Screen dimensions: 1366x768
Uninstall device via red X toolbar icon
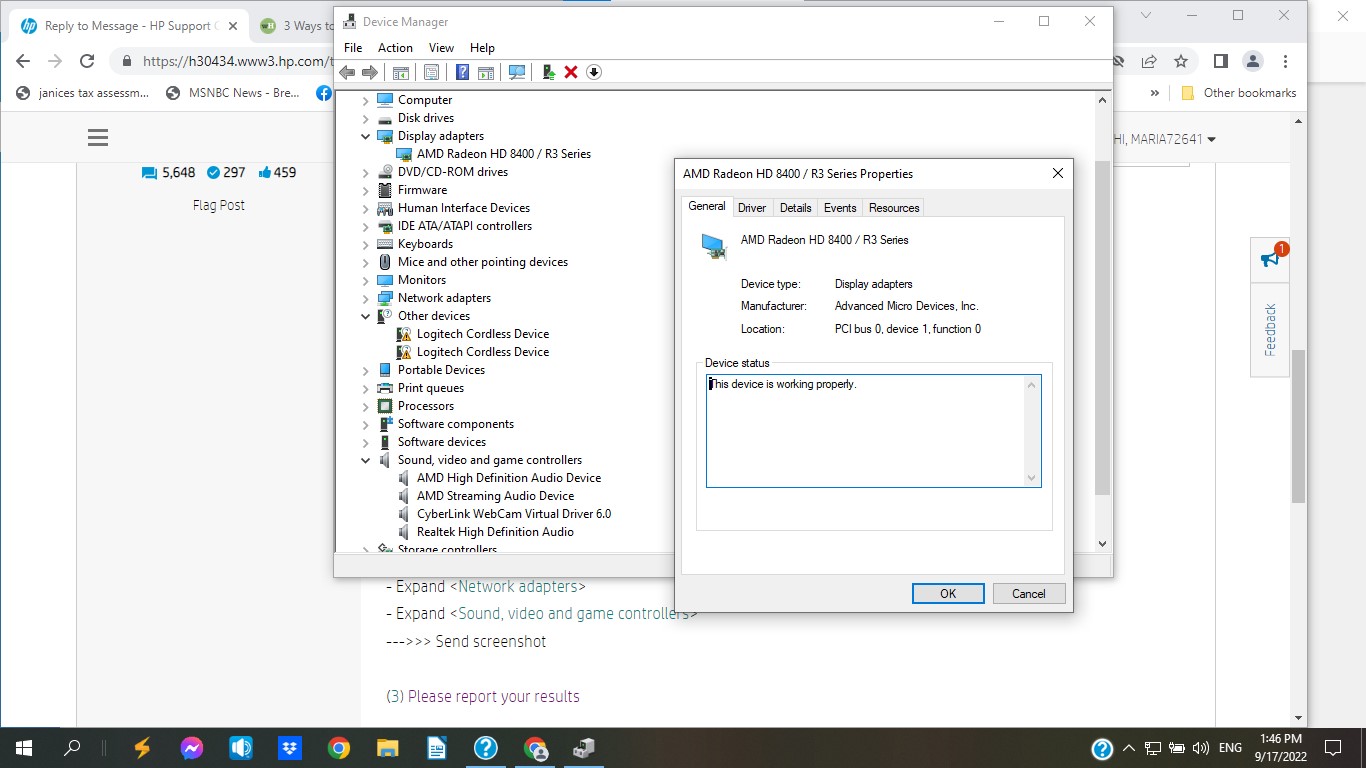pos(570,71)
